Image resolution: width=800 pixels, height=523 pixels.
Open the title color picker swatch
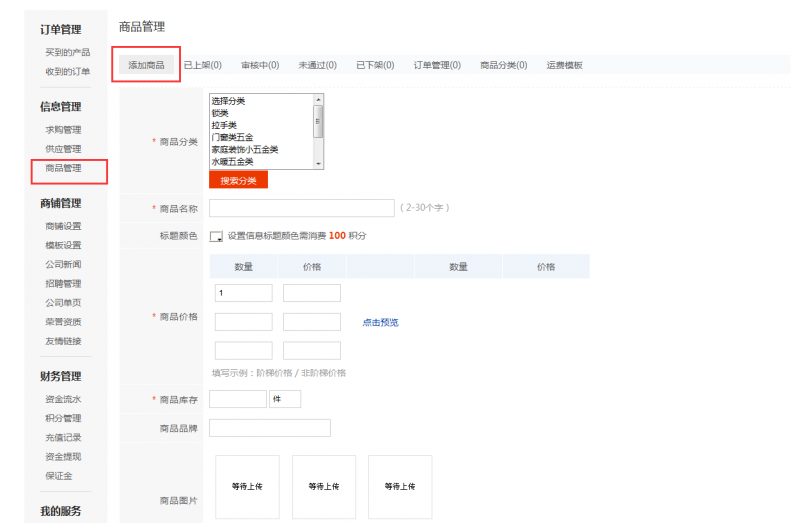(x=216, y=236)
